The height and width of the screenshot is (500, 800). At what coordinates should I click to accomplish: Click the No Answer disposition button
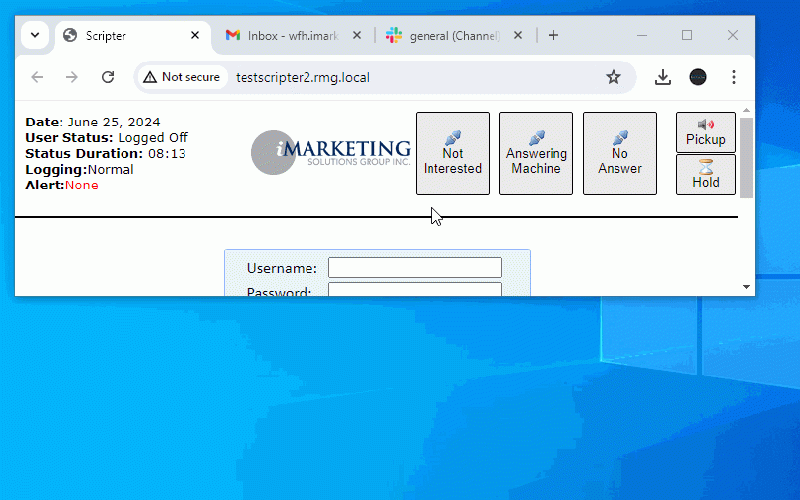pyautogui.click(x=619, y=154)
